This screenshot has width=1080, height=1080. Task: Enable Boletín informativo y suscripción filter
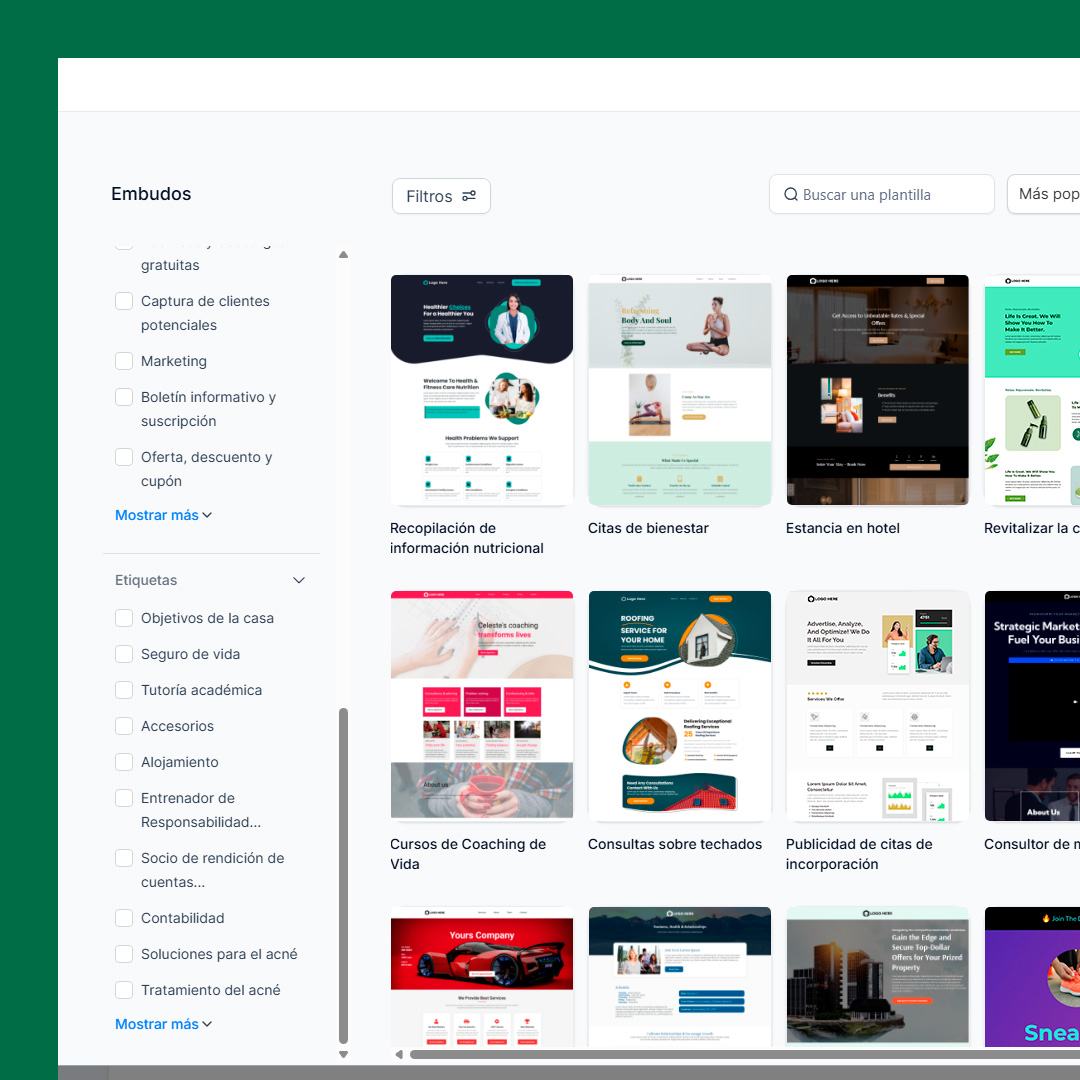tap(124, 397)
